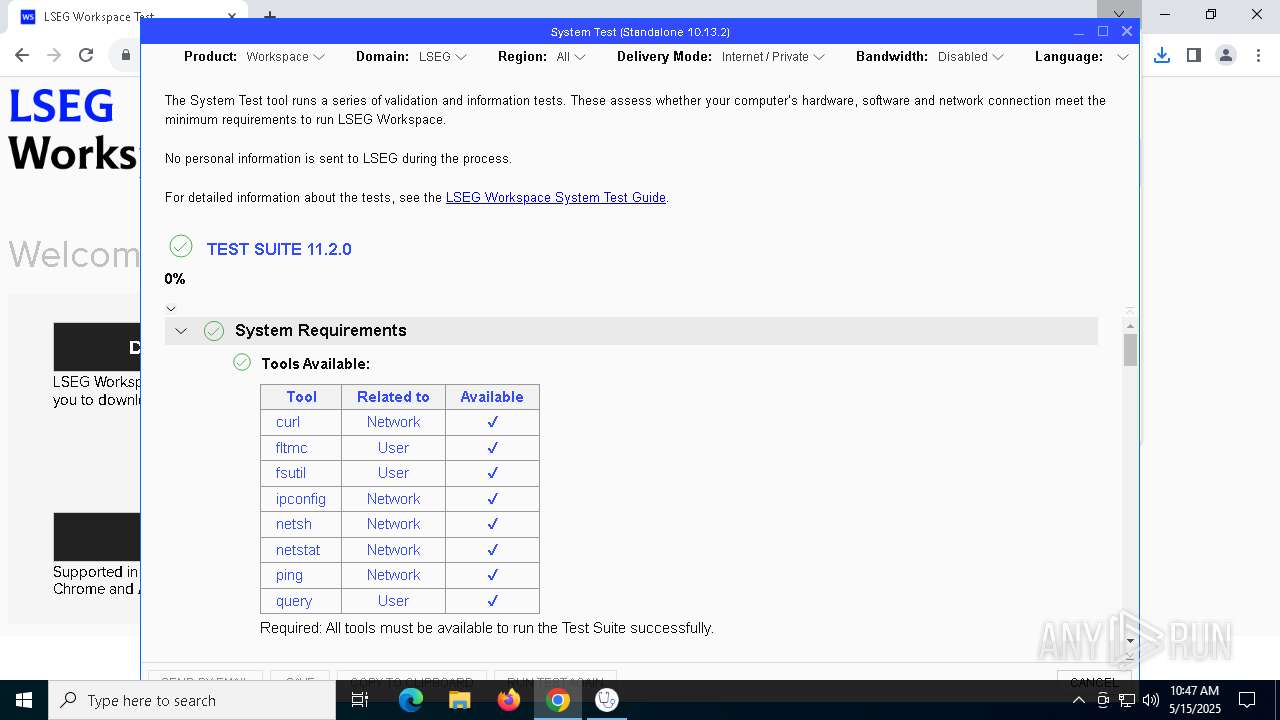Click results scrollbar up arrow
Image resolution: width=1280 pixels, height=720 pixels.
(1130, 326)
